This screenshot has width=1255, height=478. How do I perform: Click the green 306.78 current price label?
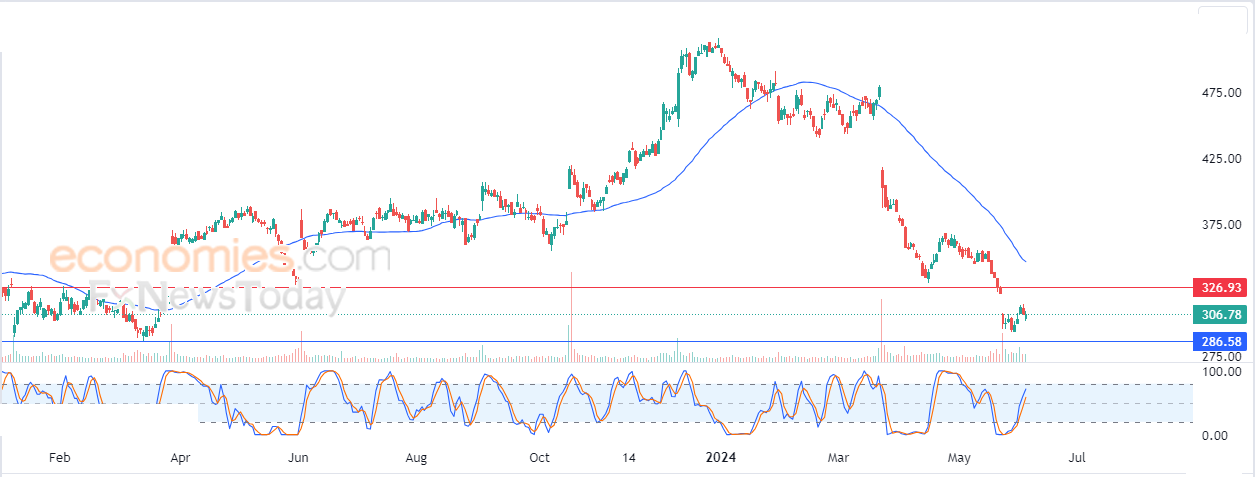coord(1220,315)
